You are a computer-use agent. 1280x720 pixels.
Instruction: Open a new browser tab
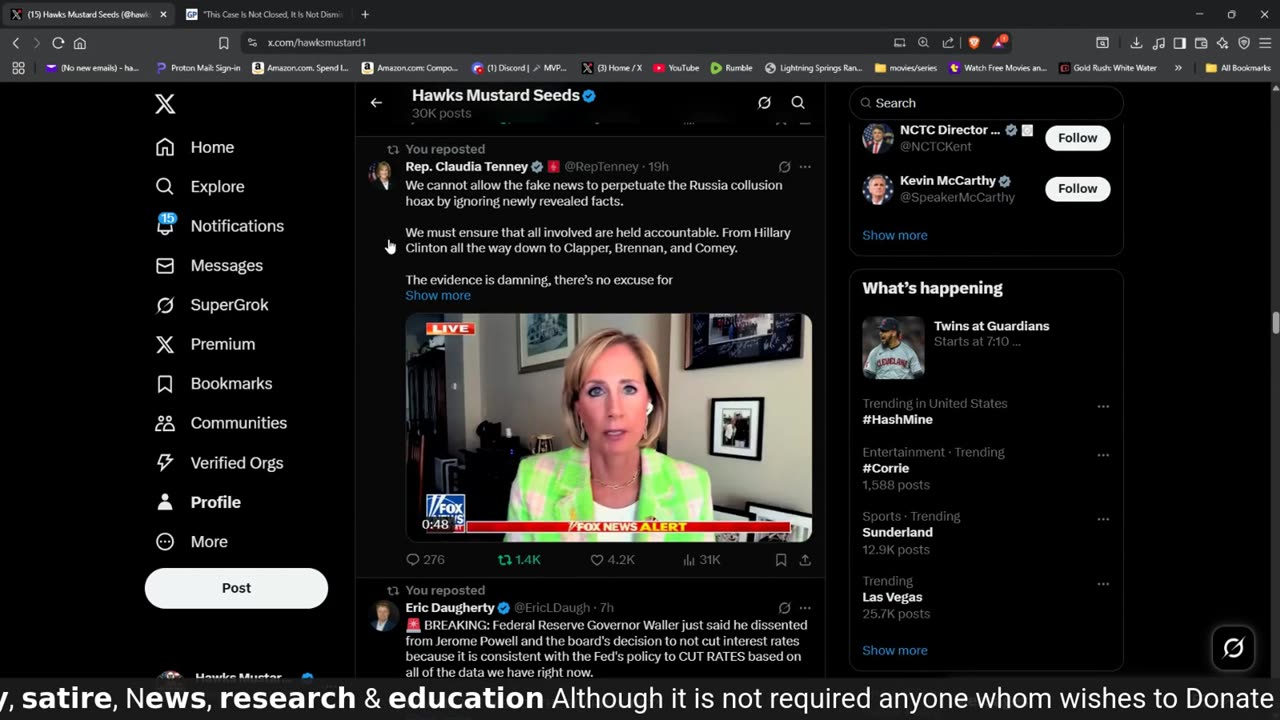(365, 14)
